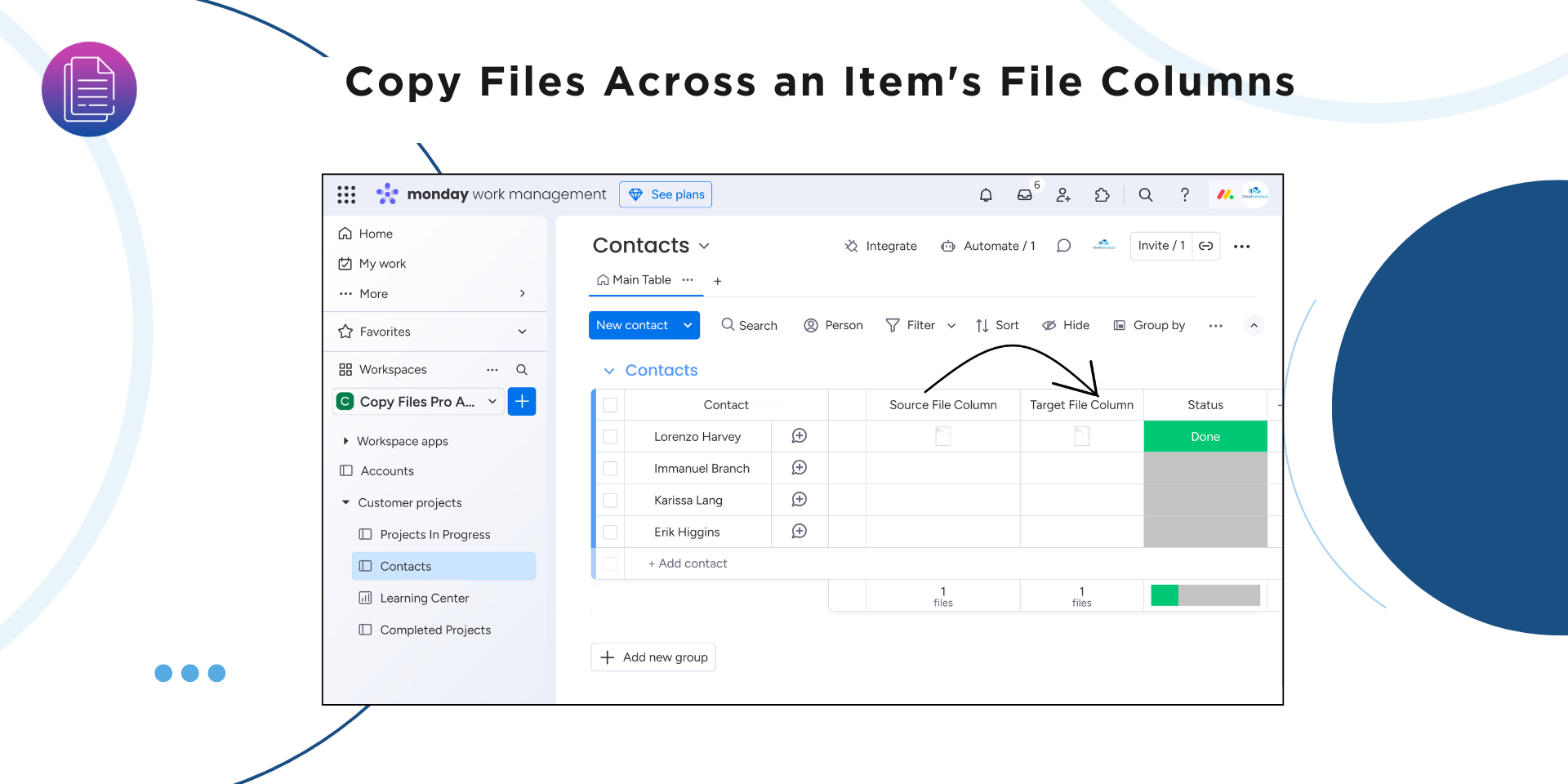Viewport: 1568px width, 784px height.
Task: Open file in Lorenzo Harvey Source File Column
Action: point(943,436)
